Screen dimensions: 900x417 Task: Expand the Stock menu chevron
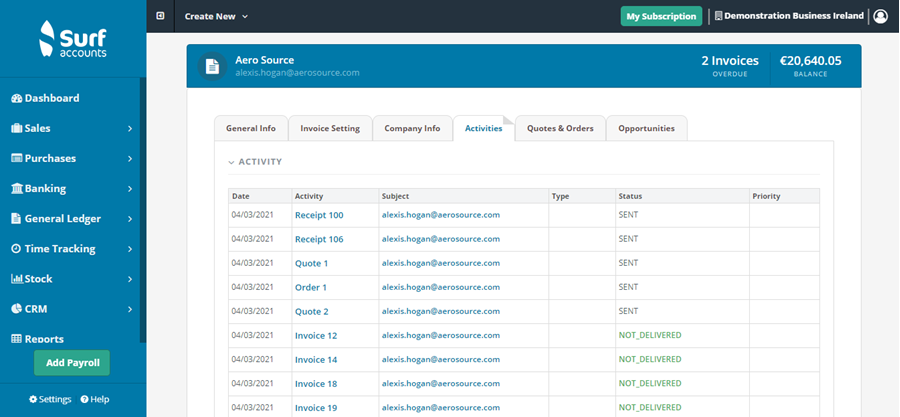pyautogui.click(x=130, y=279)
